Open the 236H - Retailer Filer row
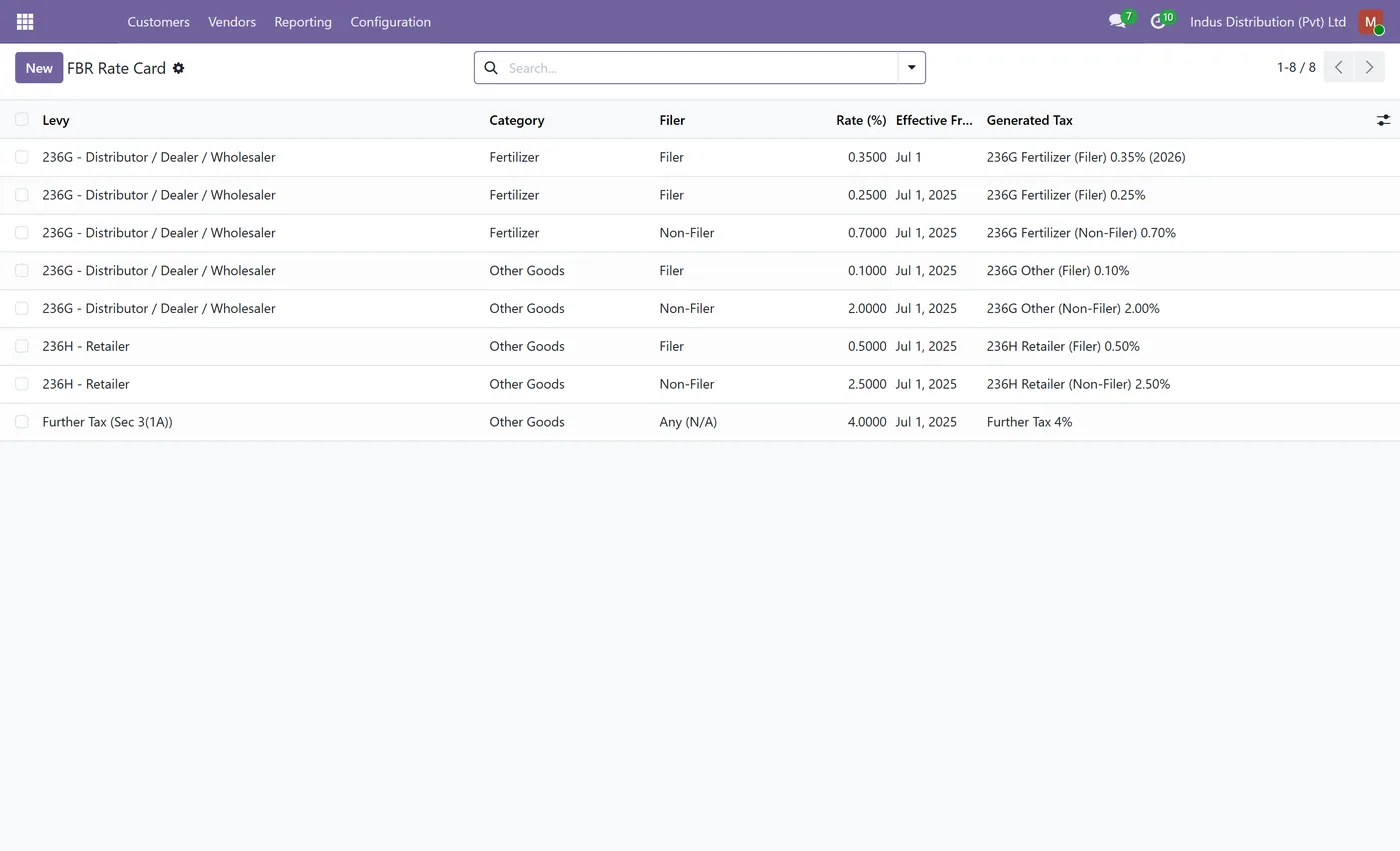Screen dimensions: 1400x851 [x=700, y=346]
